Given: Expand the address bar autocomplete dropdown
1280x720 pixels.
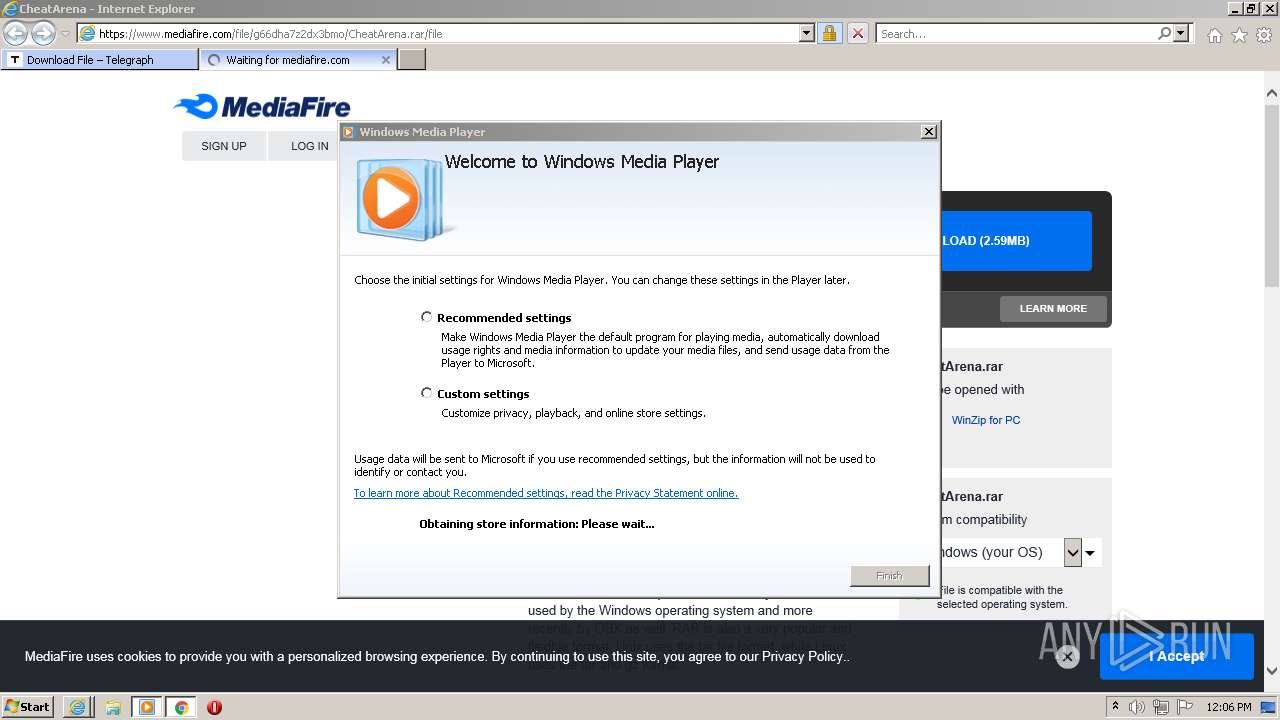Looking at the screenshot, I should pyautogui.click(x=807, y=33).
